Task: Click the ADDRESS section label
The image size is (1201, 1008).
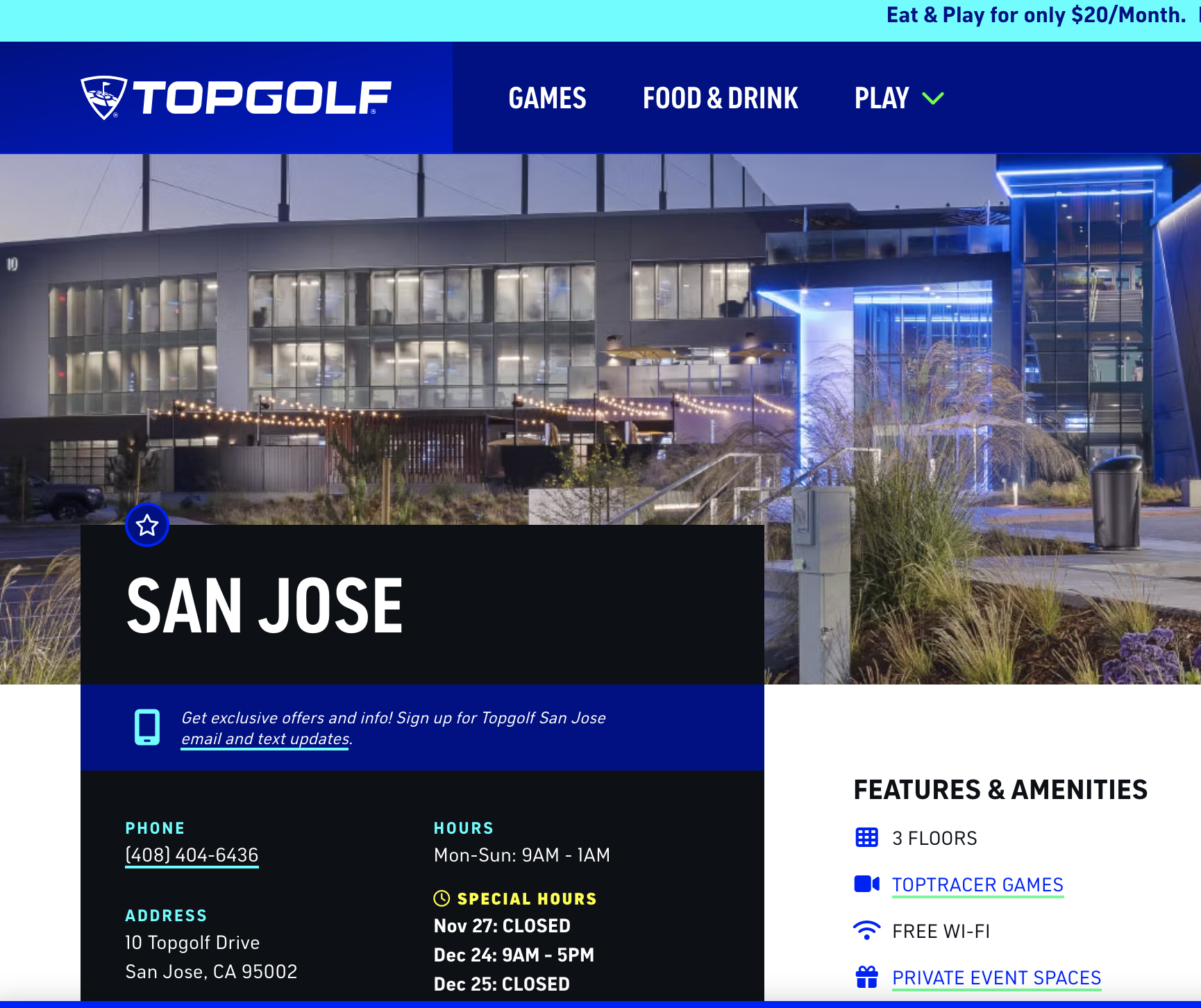Action: pos(166,916)
